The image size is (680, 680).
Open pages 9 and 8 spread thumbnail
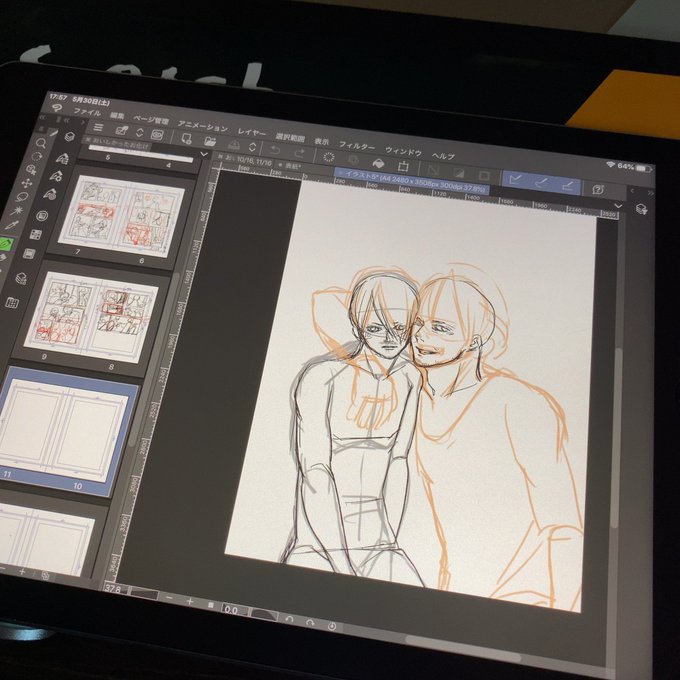coord(91,317)
